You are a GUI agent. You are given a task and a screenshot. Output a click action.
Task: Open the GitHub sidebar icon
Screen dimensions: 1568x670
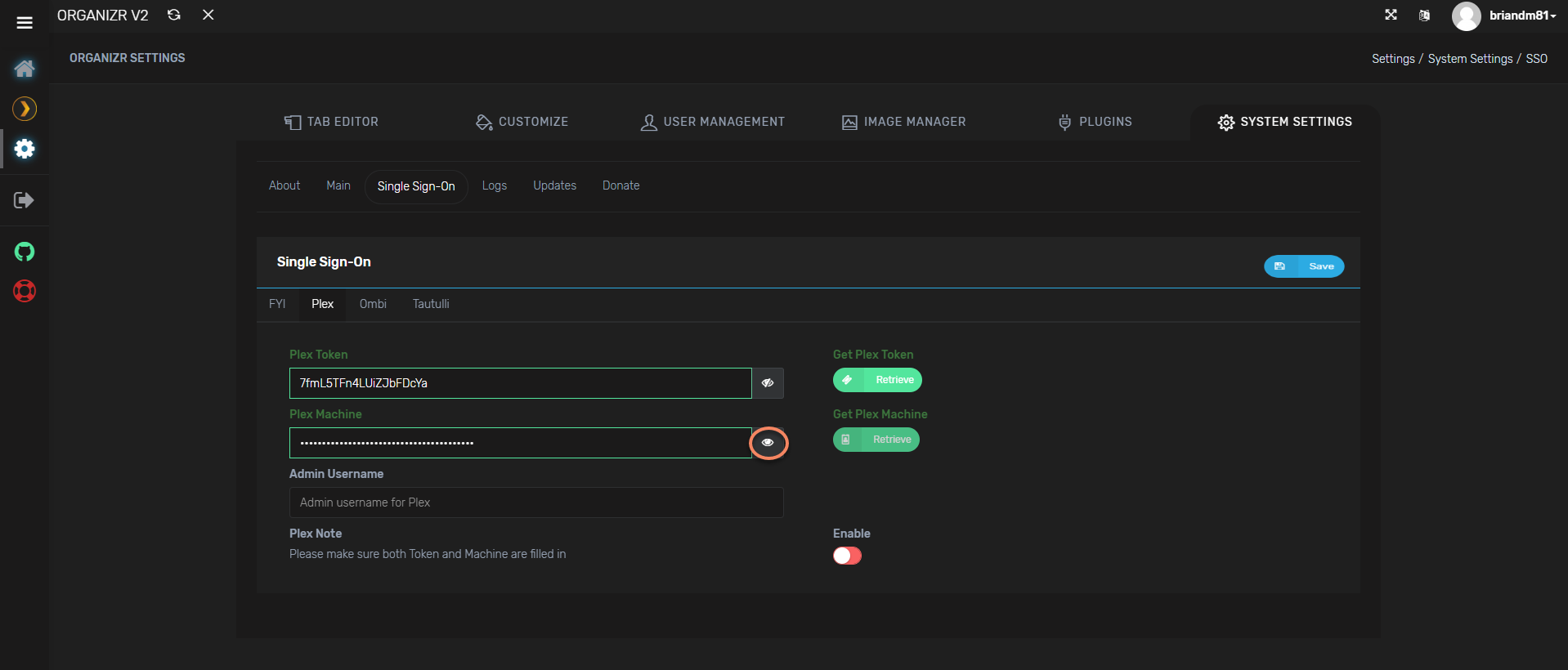25,252
